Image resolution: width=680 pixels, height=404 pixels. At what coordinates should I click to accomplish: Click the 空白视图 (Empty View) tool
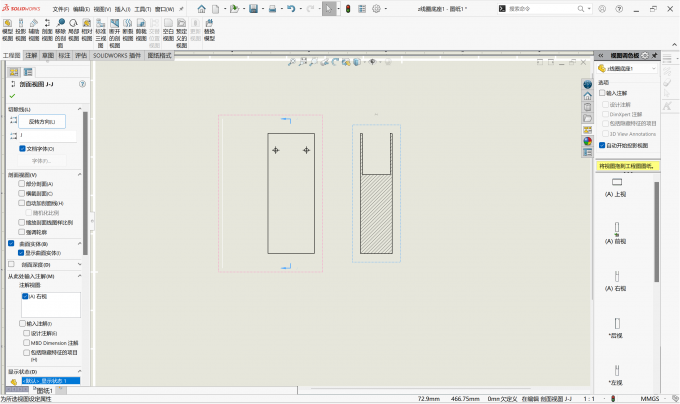coord(168,30)
